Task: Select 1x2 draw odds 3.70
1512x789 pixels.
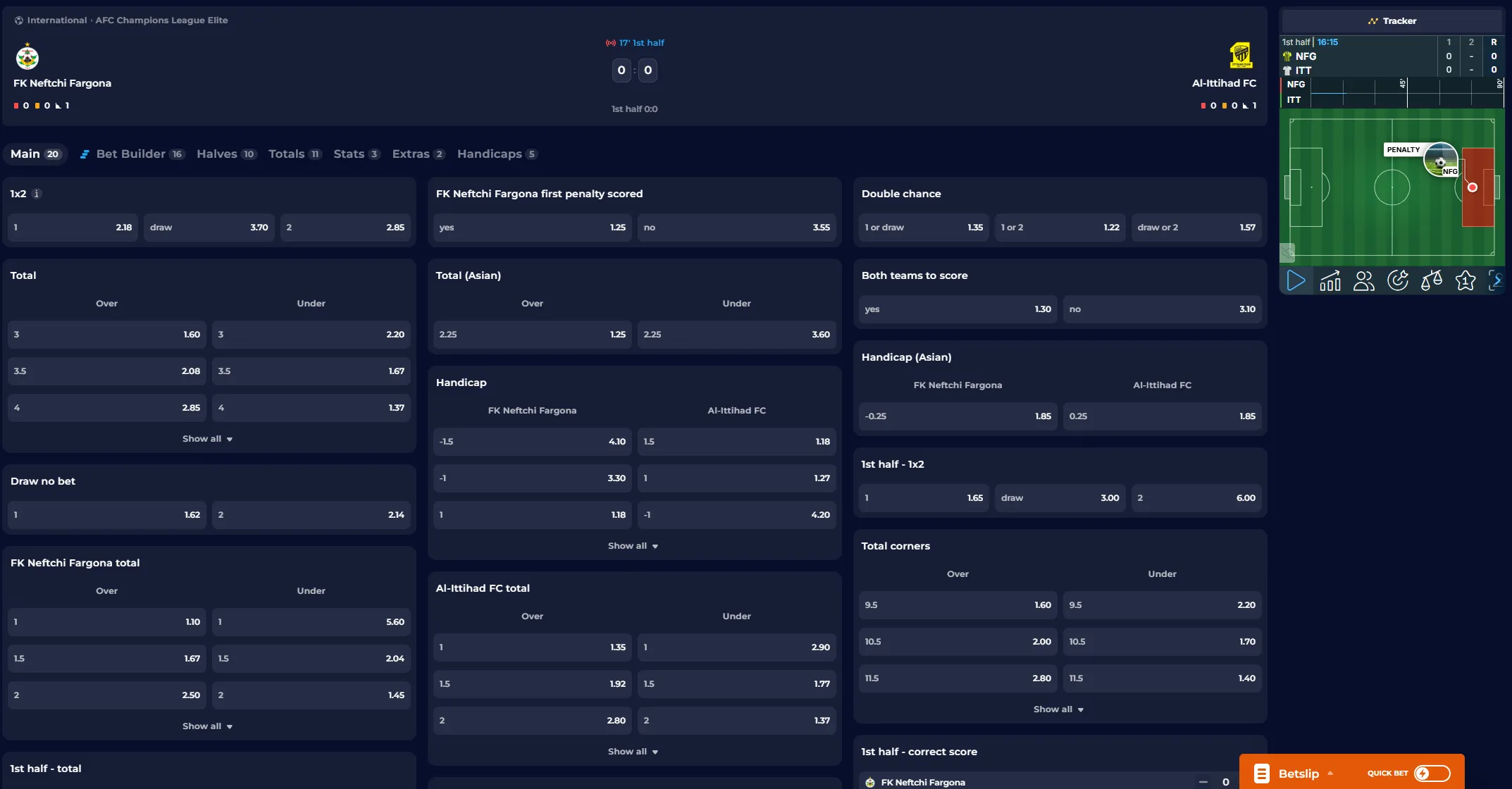Action: (x=209, y=228)
